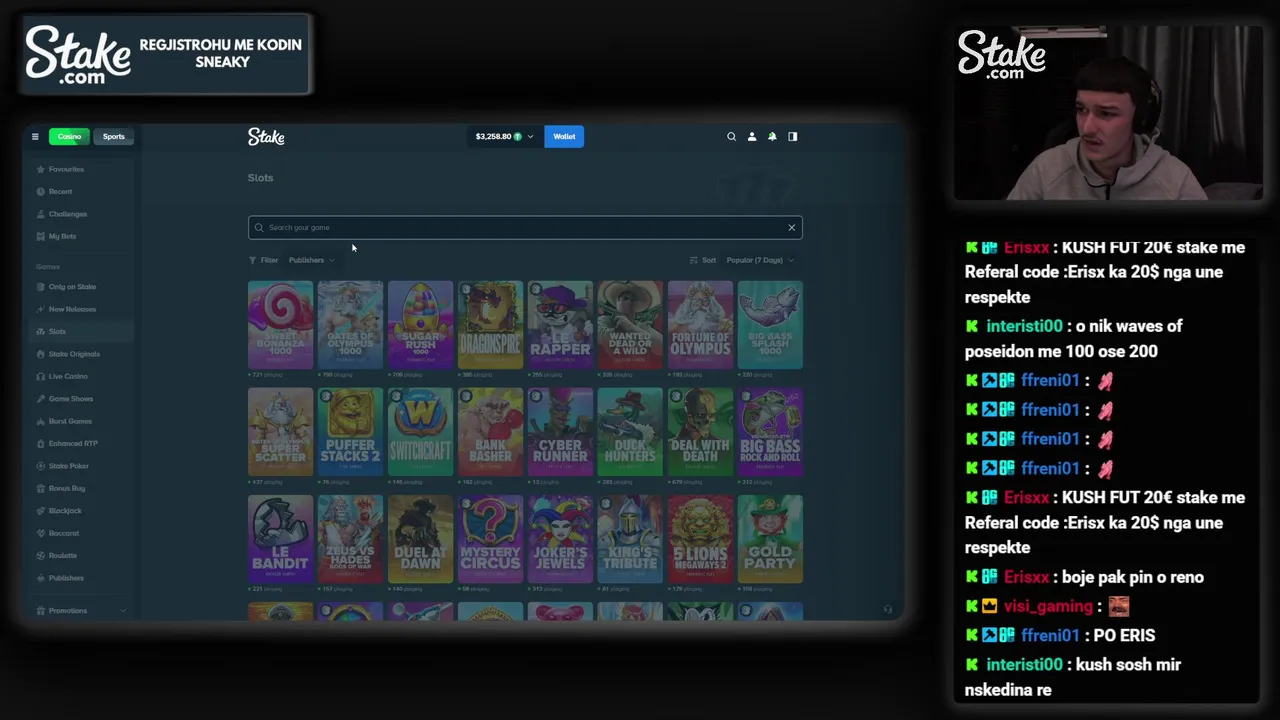Click the Stake Originals flame icon
The width and height of the screenshot is (1280, 720).
[x=40, y=354]
